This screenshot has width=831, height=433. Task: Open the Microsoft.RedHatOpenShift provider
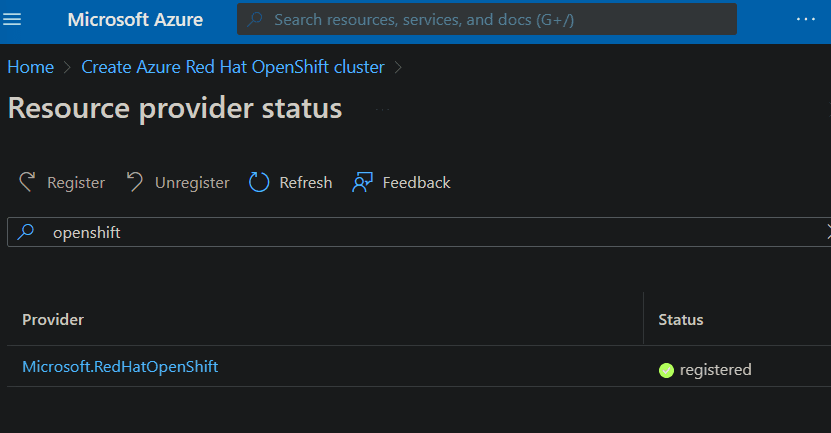click(120, 367)
